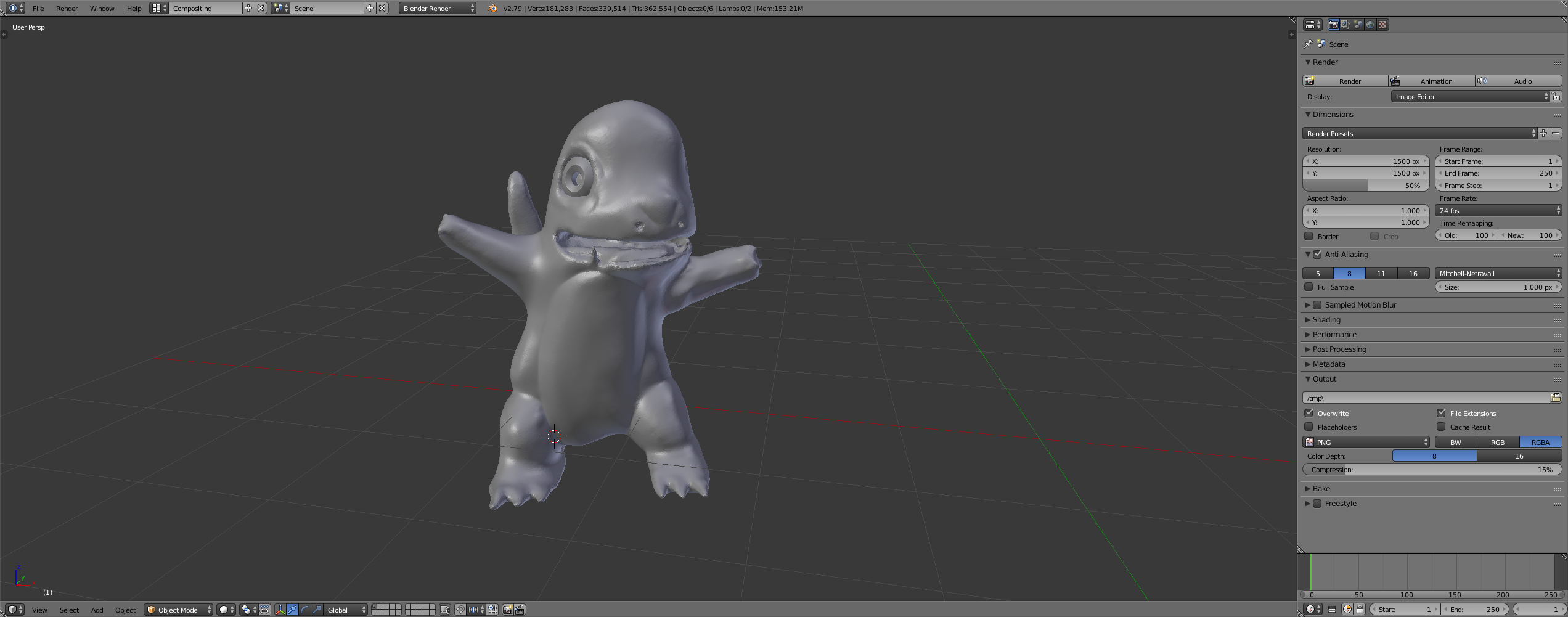Toggle the timeline use preview range clock
The width and height of the screenshot is (1568, 617).
1347,610
